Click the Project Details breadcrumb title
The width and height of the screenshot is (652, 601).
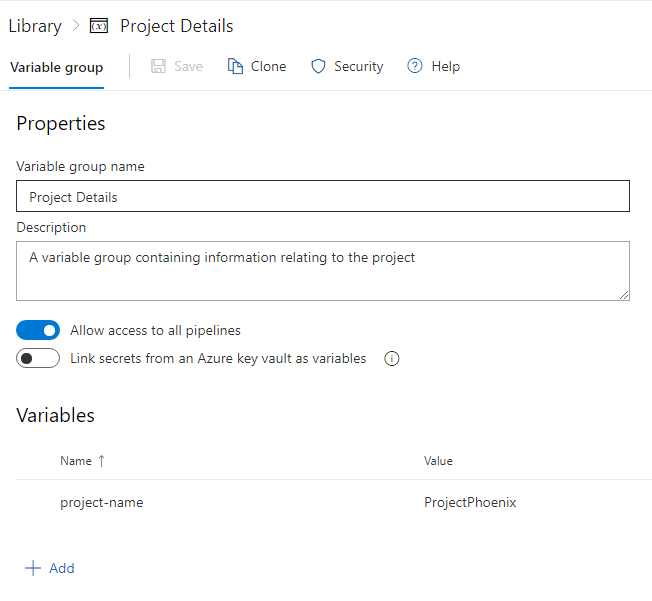[x=177, y=26]
